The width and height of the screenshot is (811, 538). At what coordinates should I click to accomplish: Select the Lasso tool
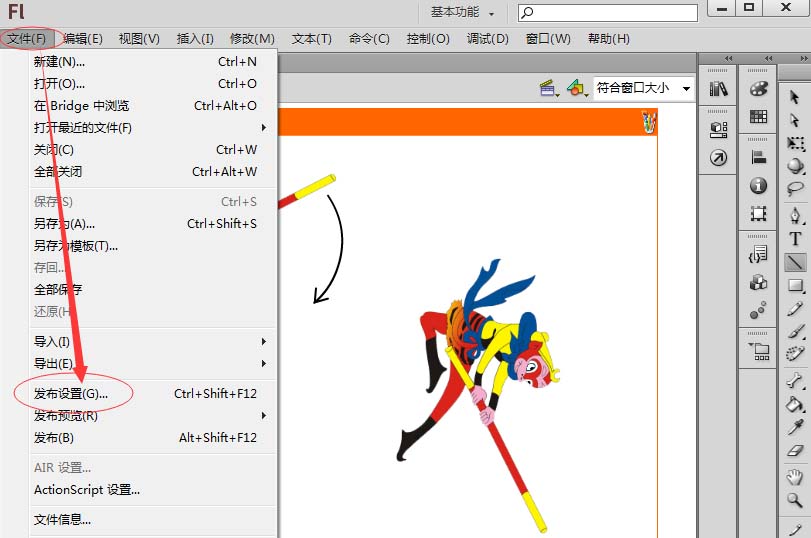795,189
